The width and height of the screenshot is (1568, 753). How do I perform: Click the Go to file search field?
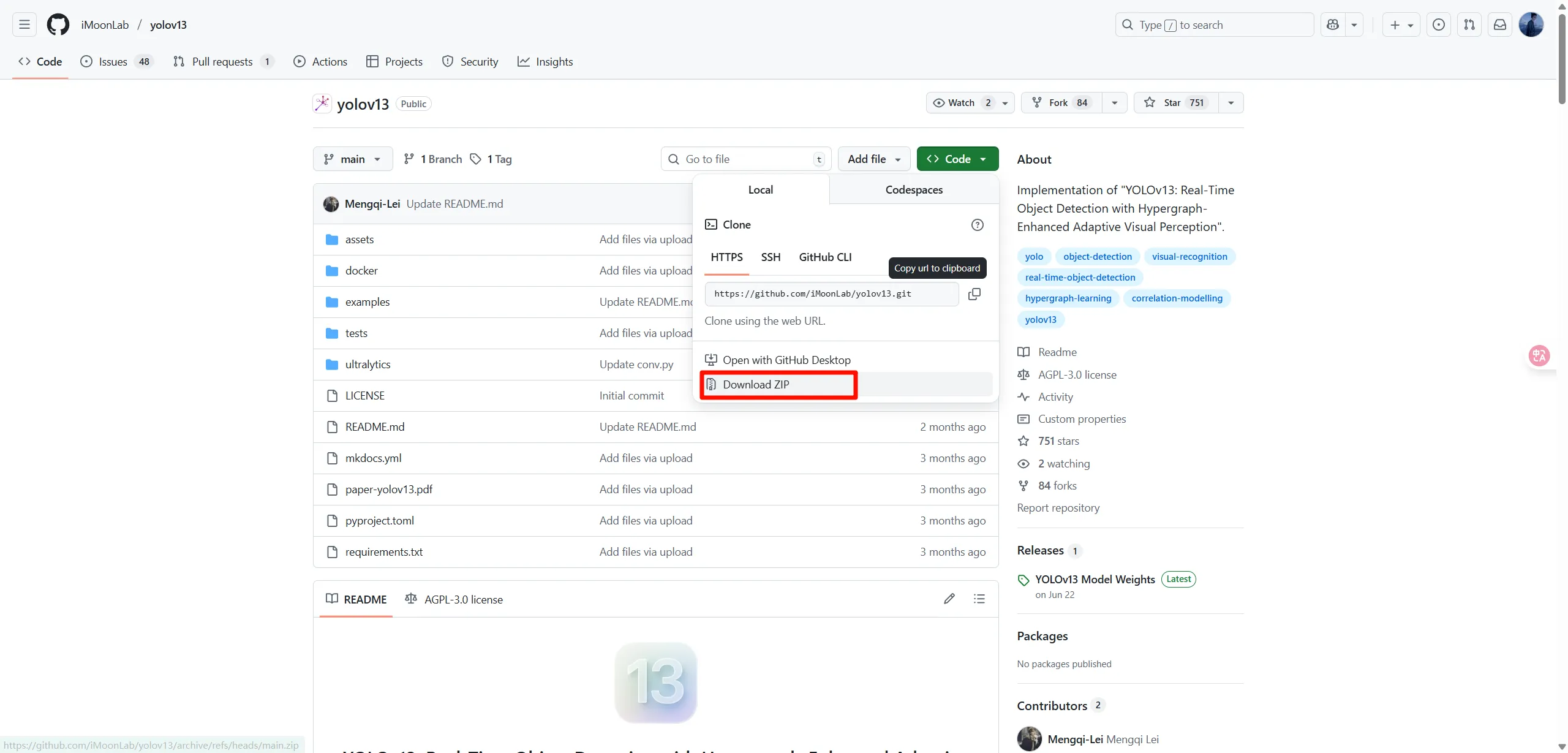point(745,159)
